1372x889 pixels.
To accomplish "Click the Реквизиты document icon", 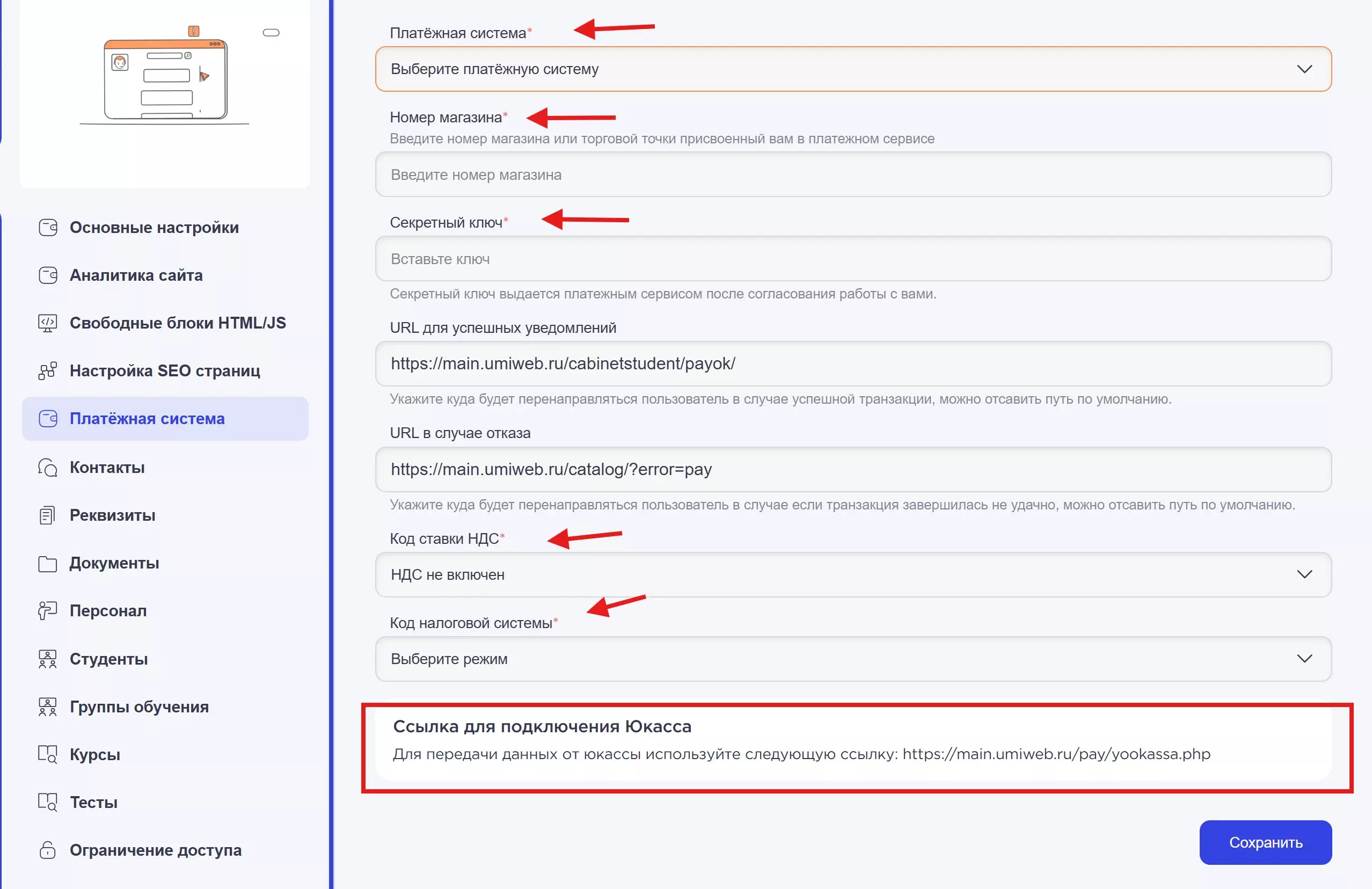I will click(48, 515).
